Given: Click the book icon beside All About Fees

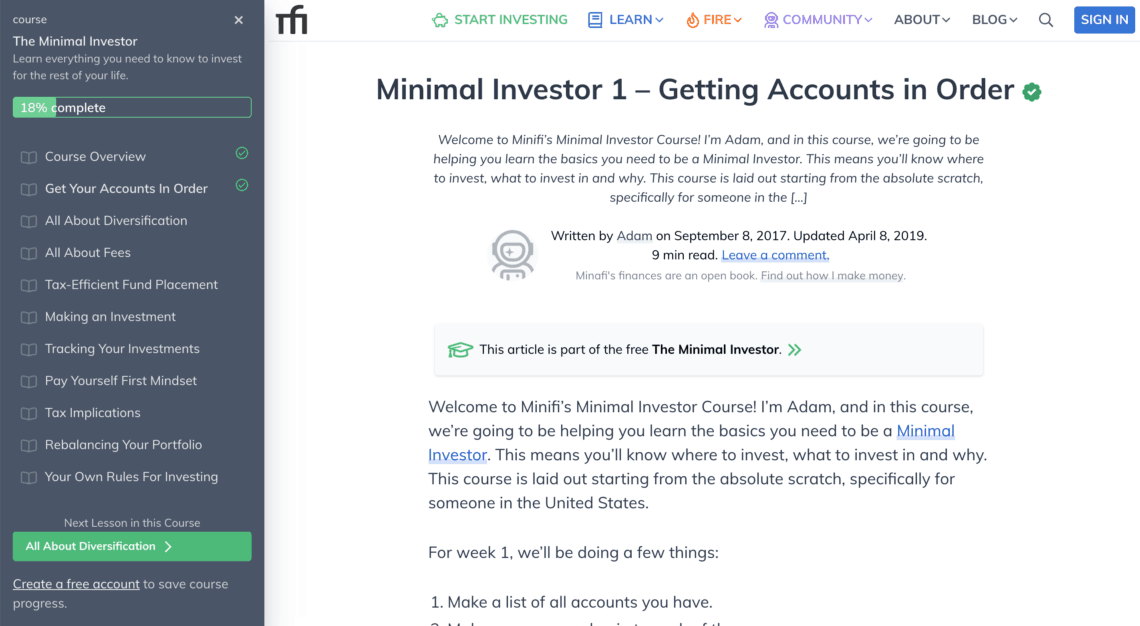Looking at the screenshot, I should pos(28,253).
